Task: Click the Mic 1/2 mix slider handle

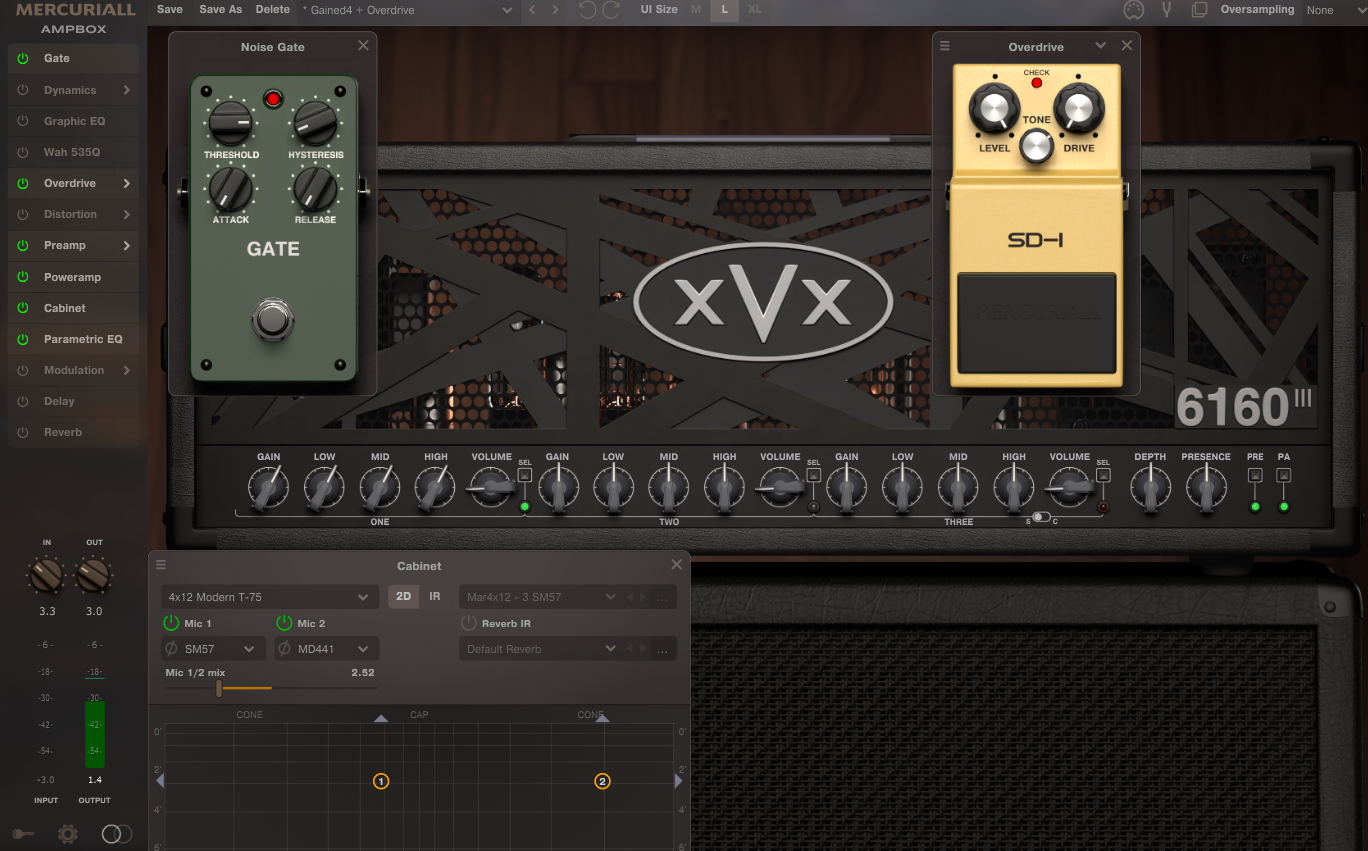Action: click(x=219, y=688)
